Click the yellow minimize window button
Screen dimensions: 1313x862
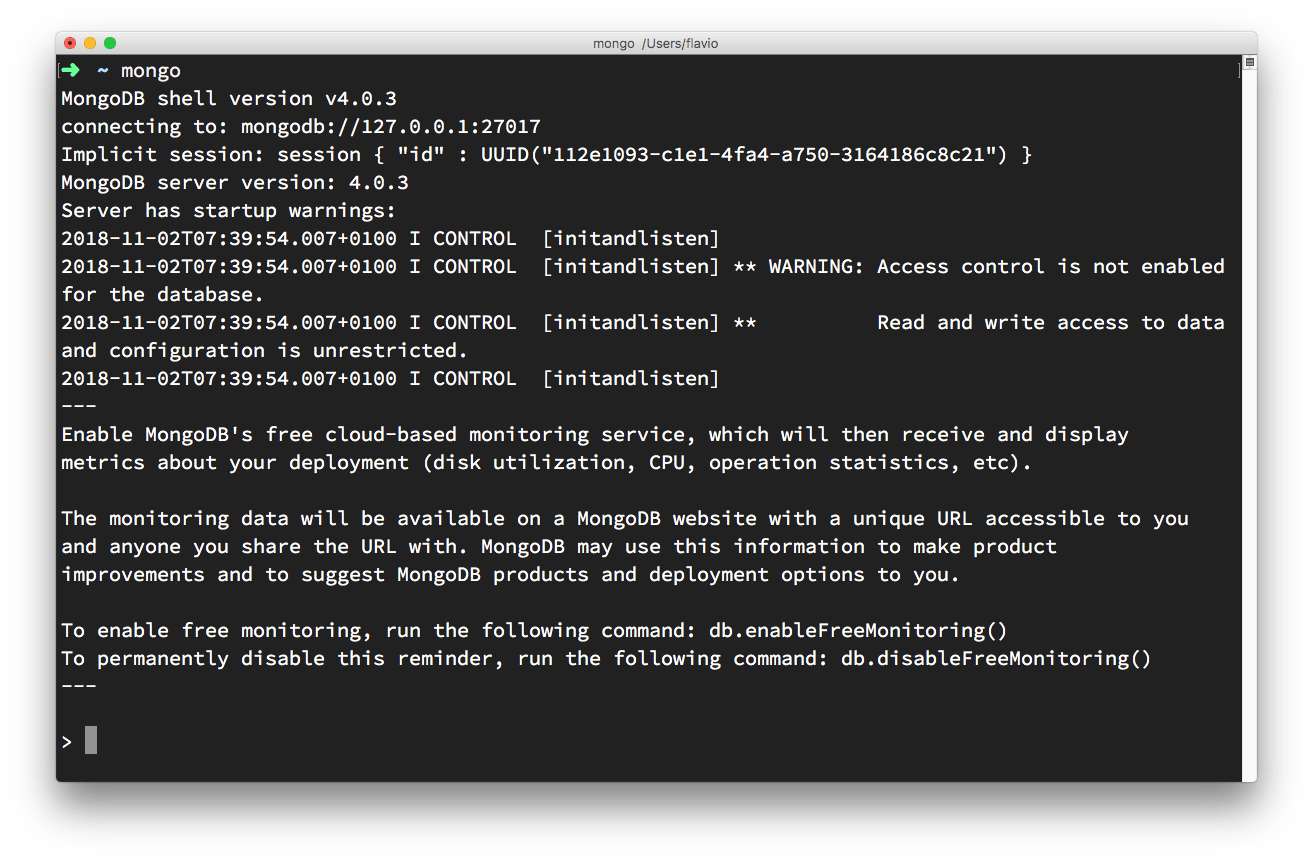click(x=90, y=43)
